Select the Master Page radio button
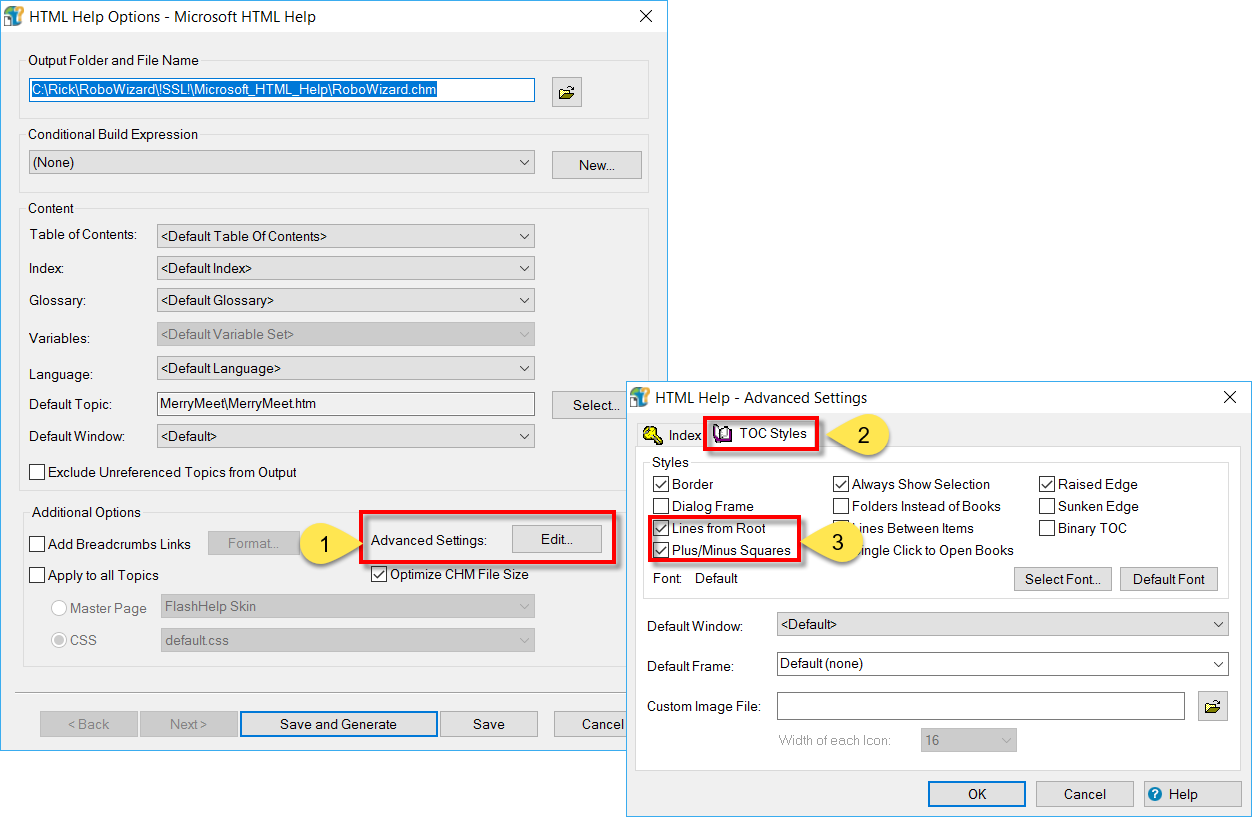 tap(59, 608)
